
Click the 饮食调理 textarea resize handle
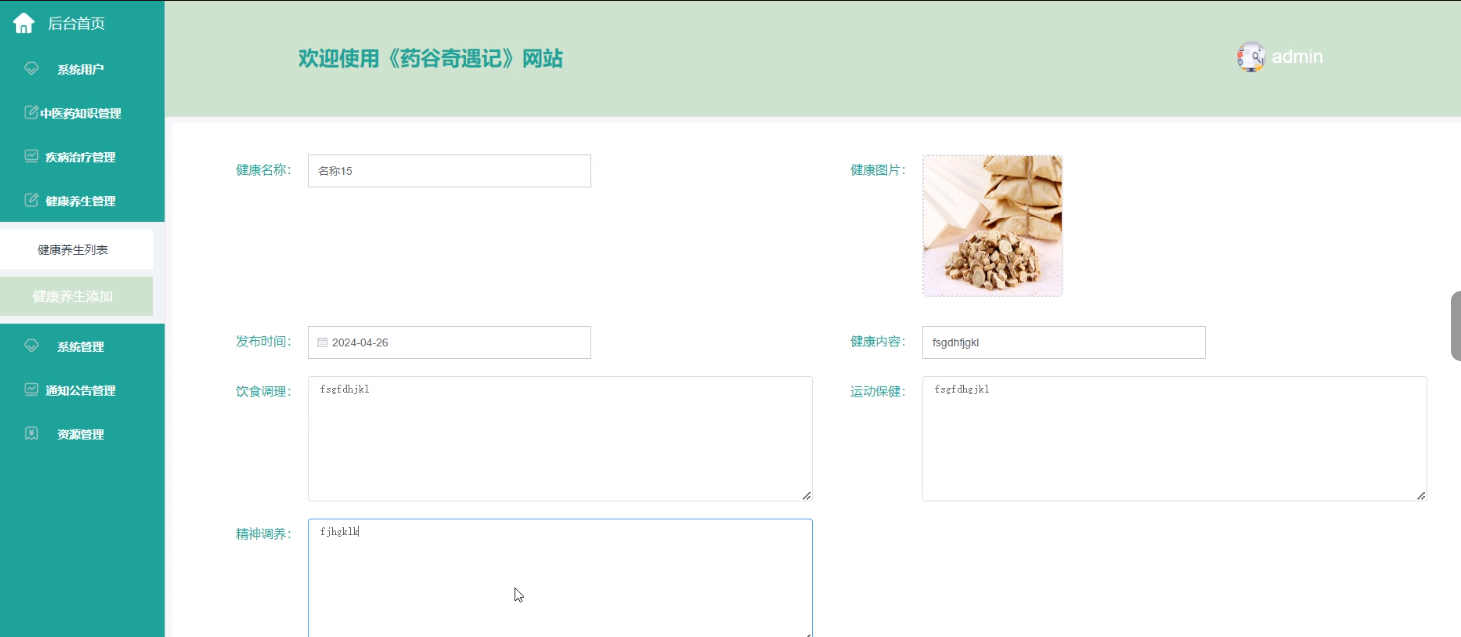tap(806, 495)
